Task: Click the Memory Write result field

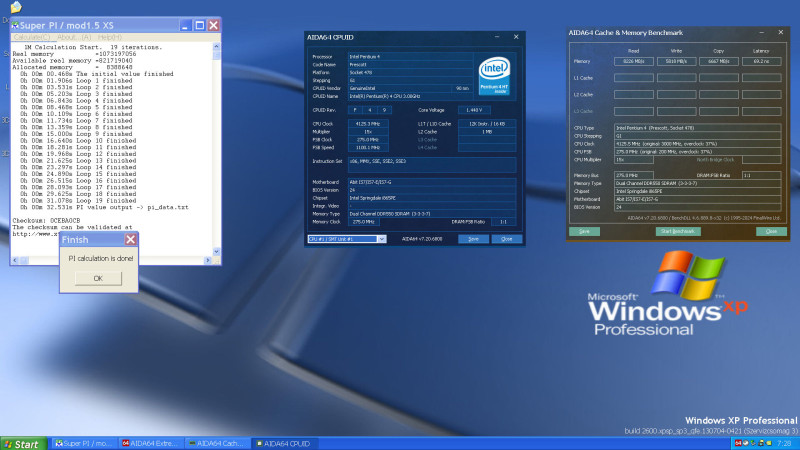Action: [x=677, y=61]
